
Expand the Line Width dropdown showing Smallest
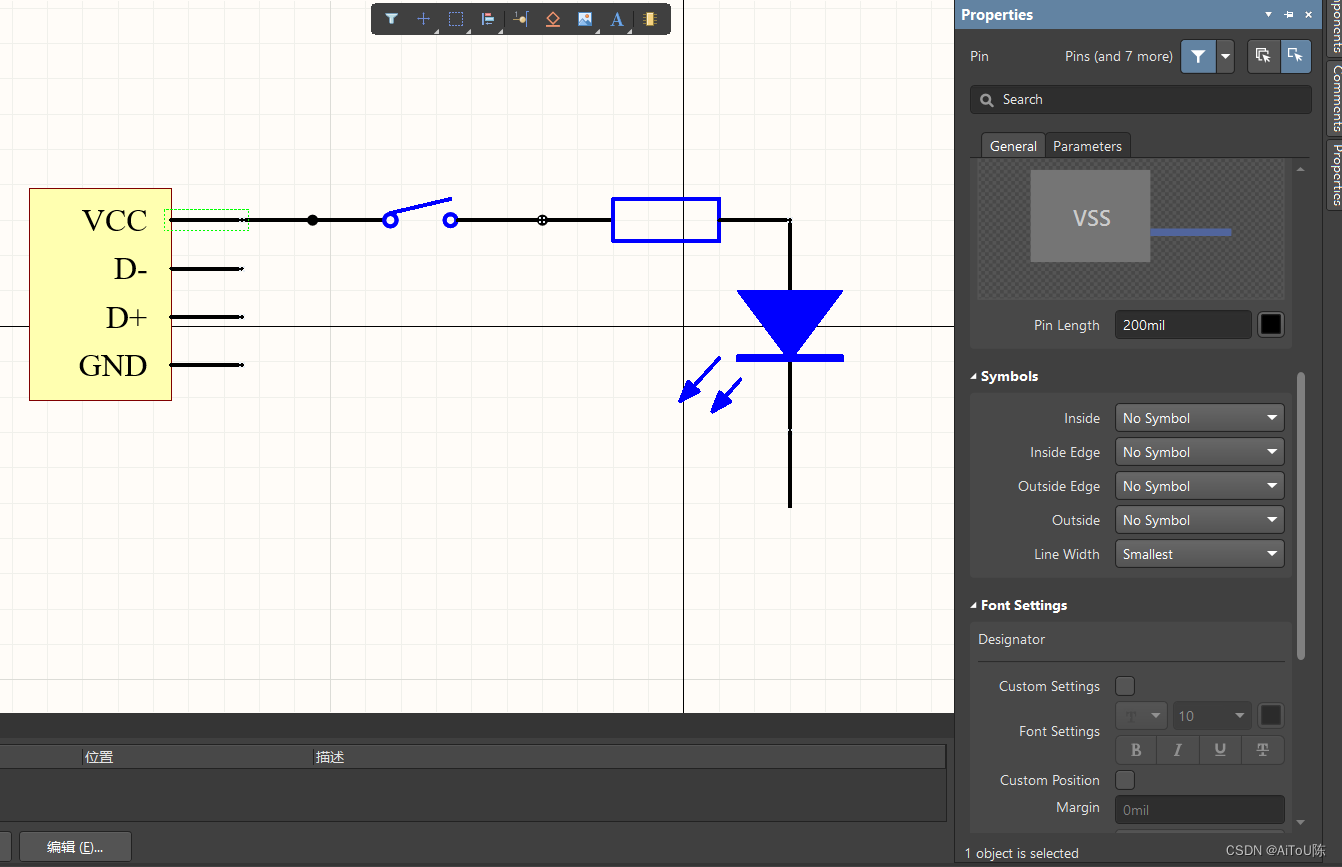click(x=1199, y=554)
